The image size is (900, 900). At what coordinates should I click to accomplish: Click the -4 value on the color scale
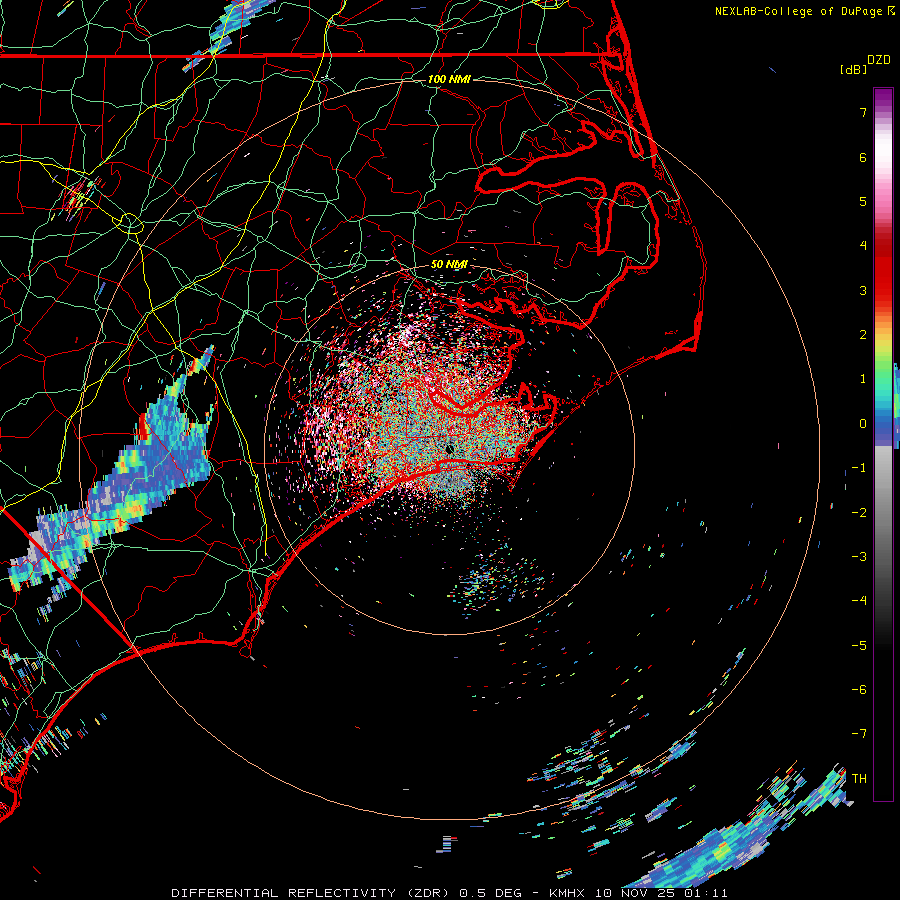pyautogui.click(x=859, y=601)
